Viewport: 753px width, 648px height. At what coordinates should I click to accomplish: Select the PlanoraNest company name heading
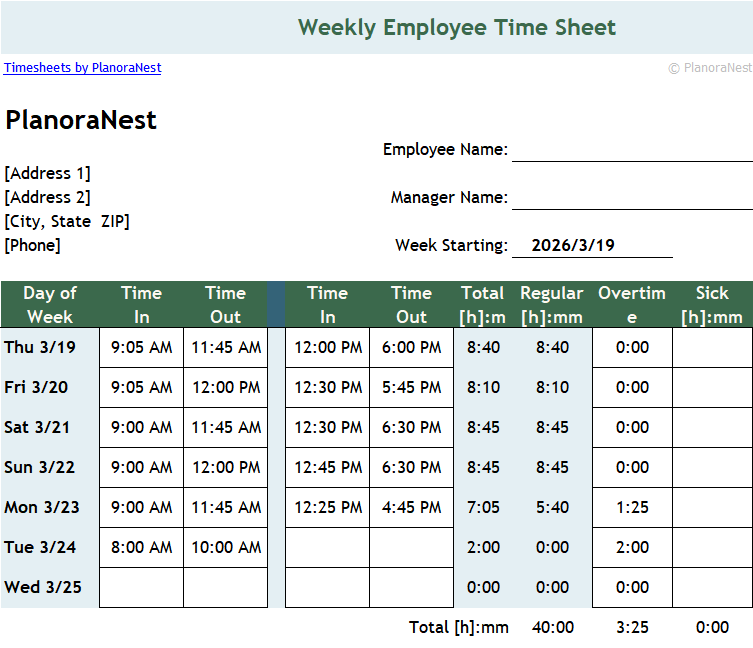81,120
